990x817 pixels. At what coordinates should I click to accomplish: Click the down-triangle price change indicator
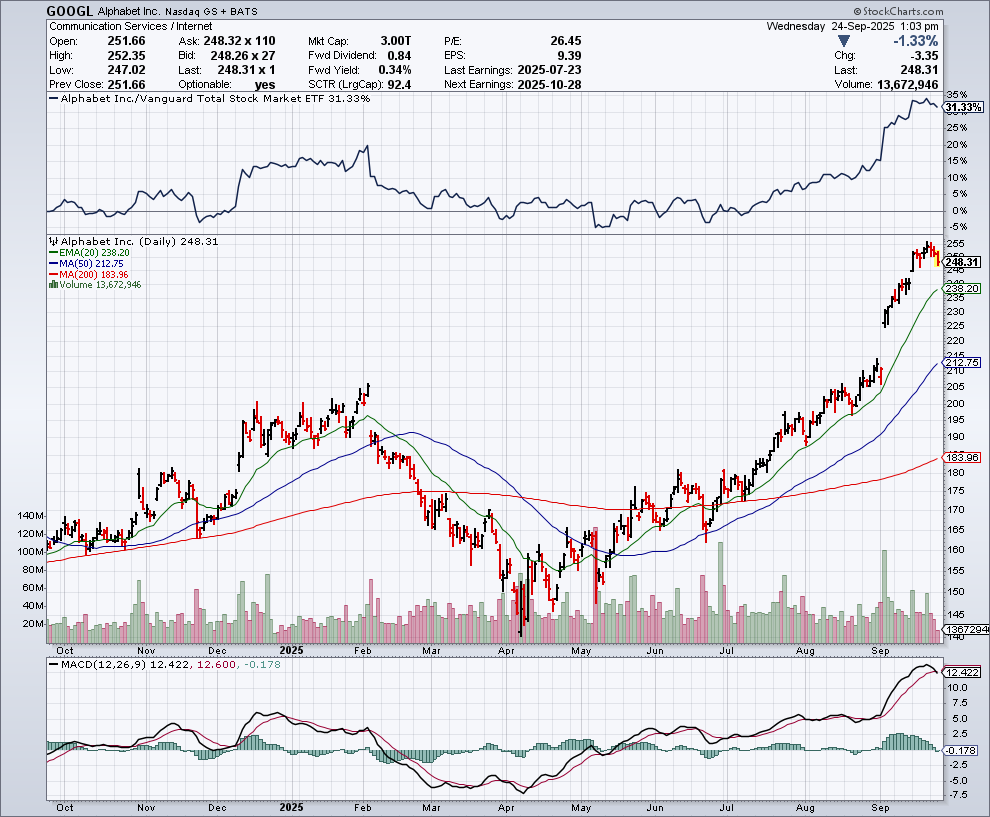pyautogui.click(x=844, y=41)
